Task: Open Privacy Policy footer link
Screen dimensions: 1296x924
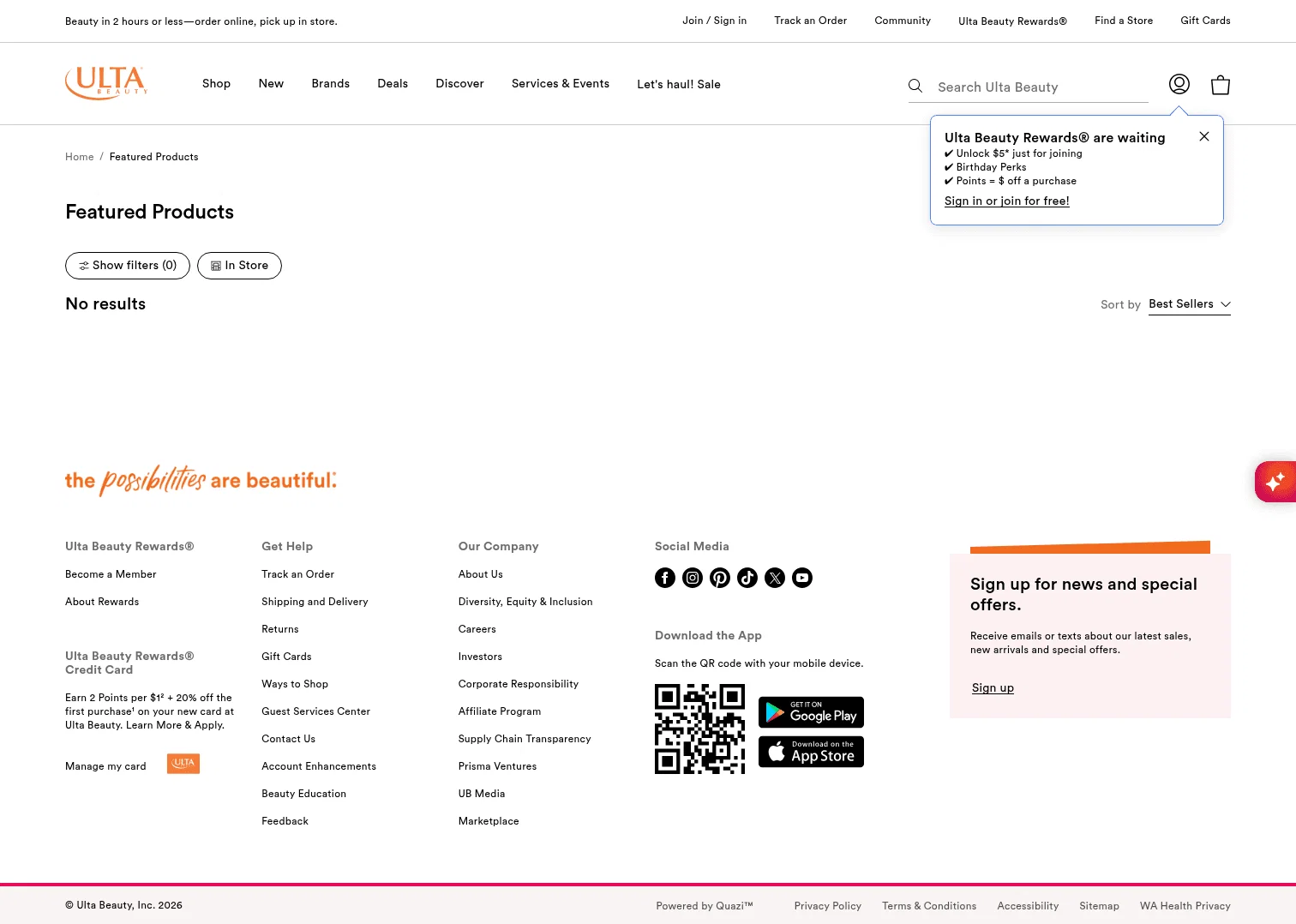Action: pyautogui.click(x=828, y=906)
